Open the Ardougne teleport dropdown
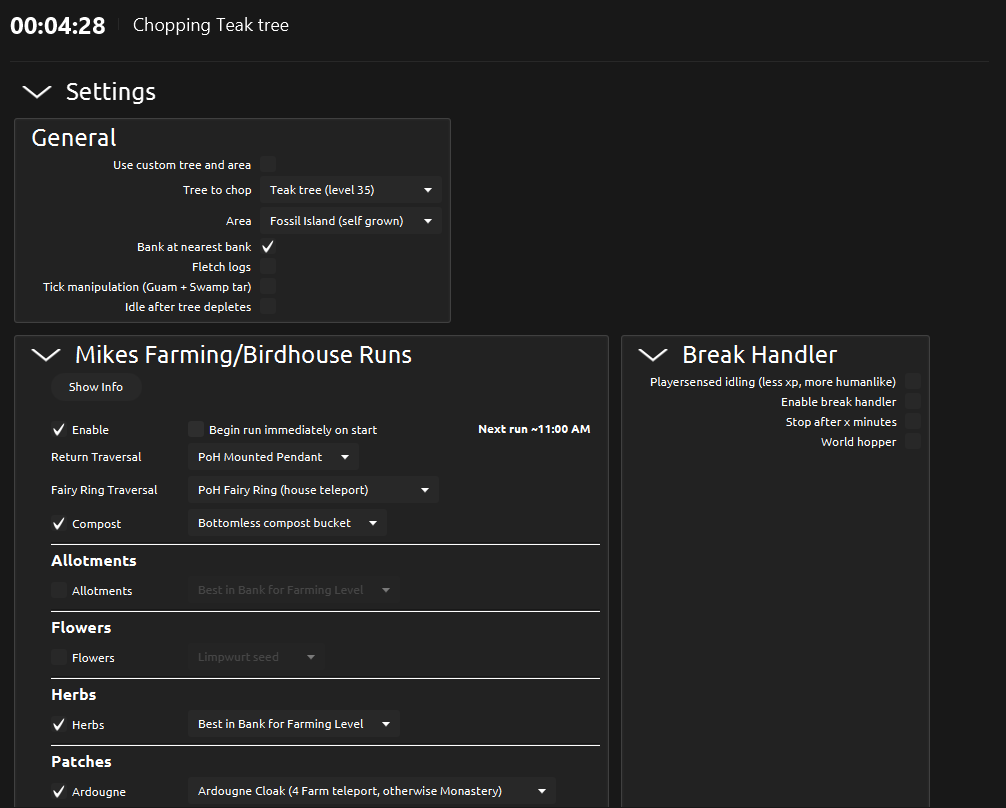 (x=371, y=791)
